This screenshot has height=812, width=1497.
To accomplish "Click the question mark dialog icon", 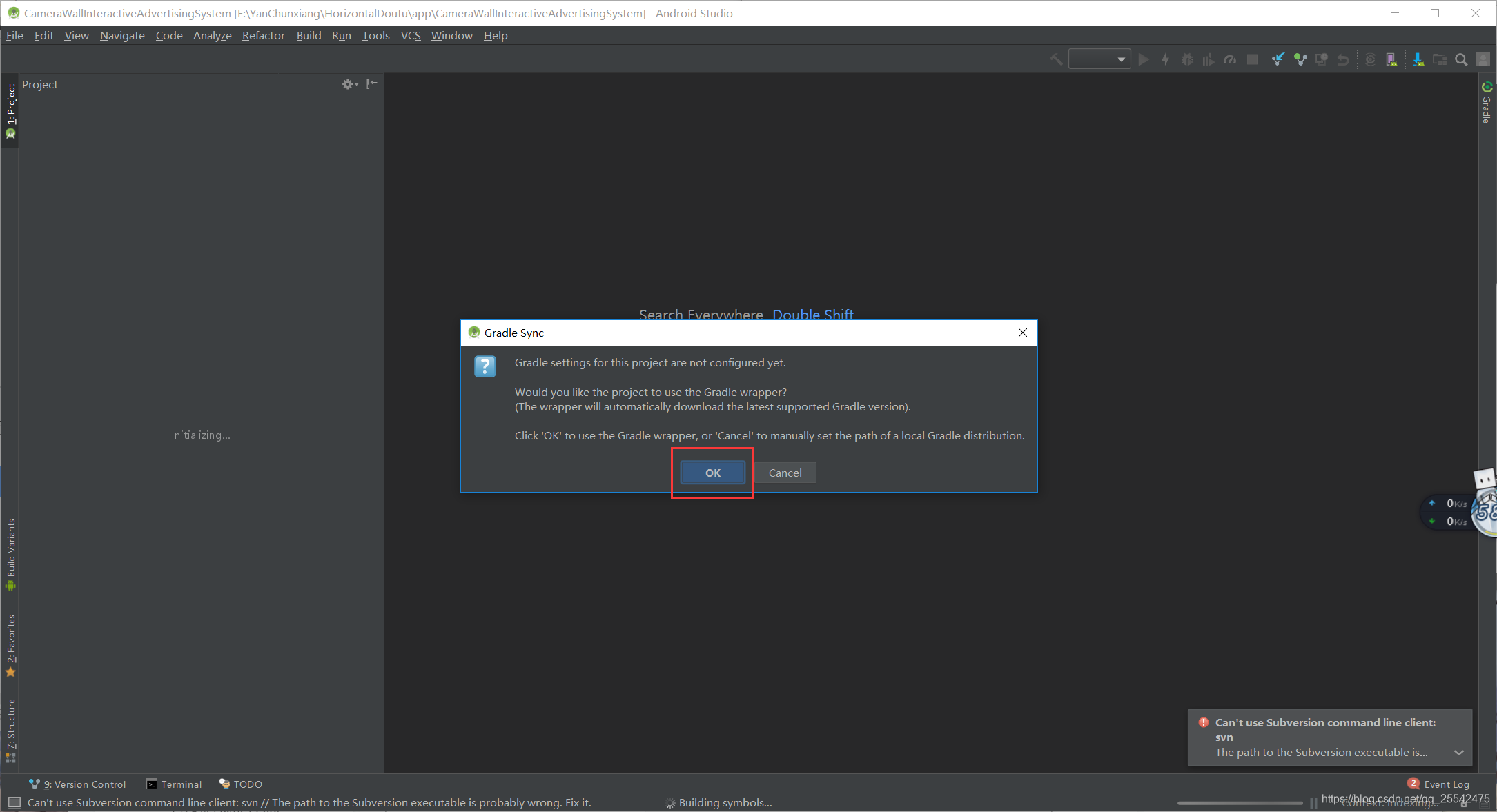I will tap(485, 366).
